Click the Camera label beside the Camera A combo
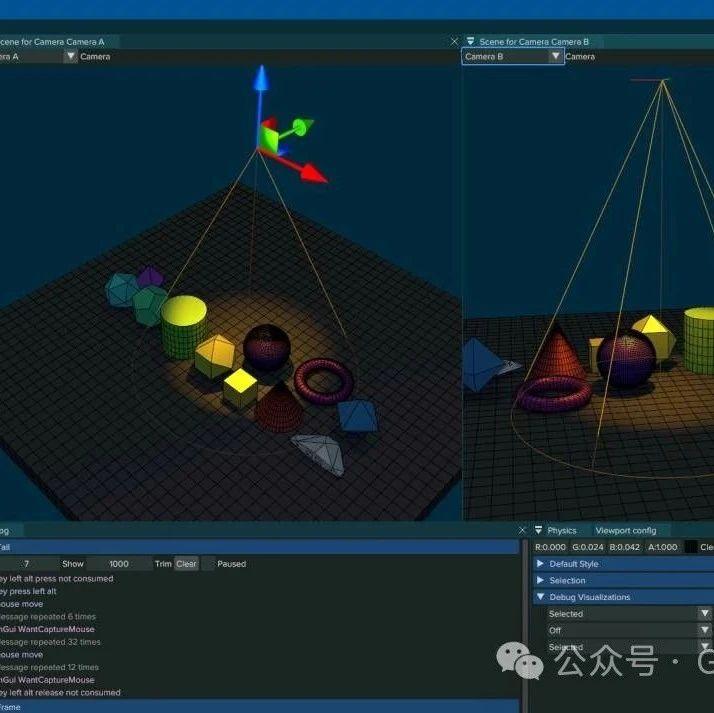Image resolution: width=714 pixels, height=713 pixels. click(x=95, y=56)
